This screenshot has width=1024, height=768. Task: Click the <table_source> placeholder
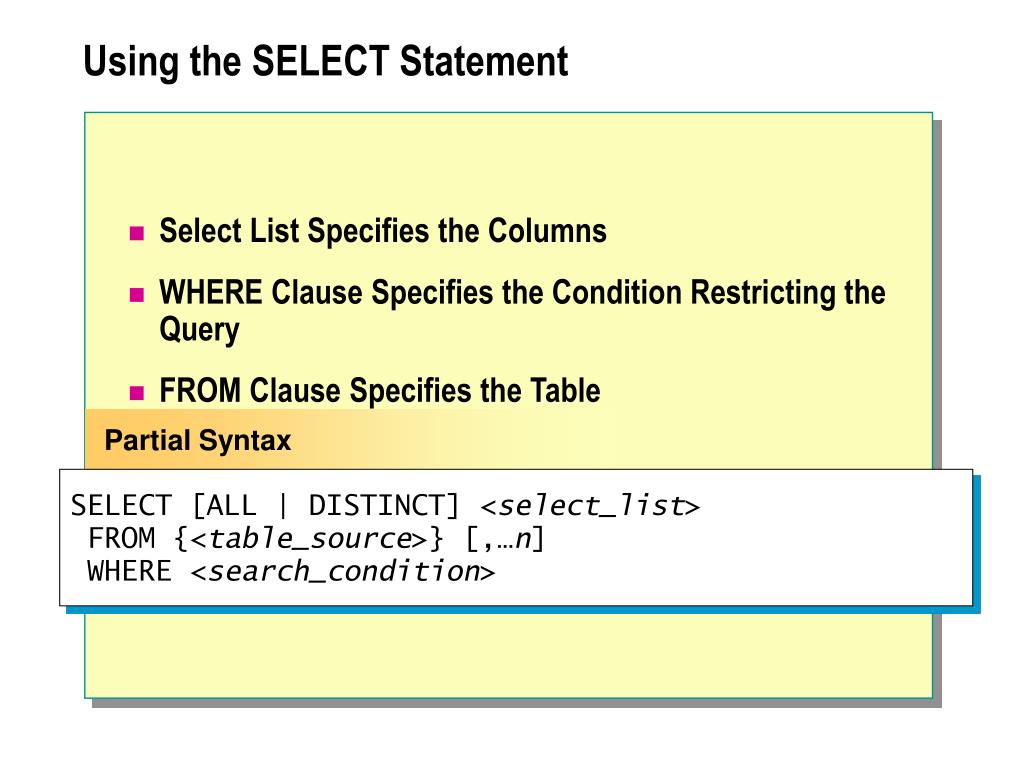click(309, 539)
